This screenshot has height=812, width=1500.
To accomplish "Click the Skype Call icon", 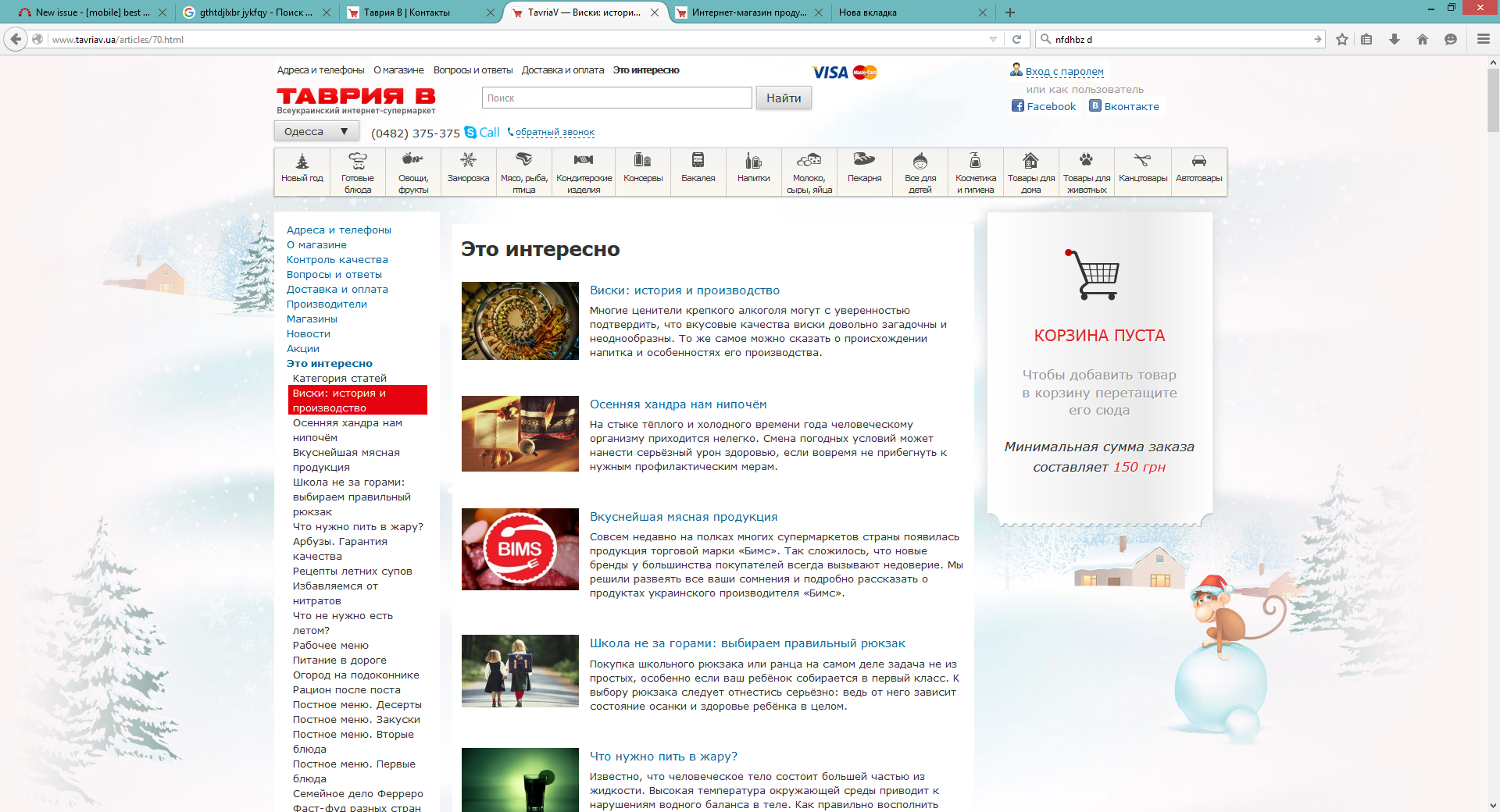I will pyautogui.click(x=470, y=132).
